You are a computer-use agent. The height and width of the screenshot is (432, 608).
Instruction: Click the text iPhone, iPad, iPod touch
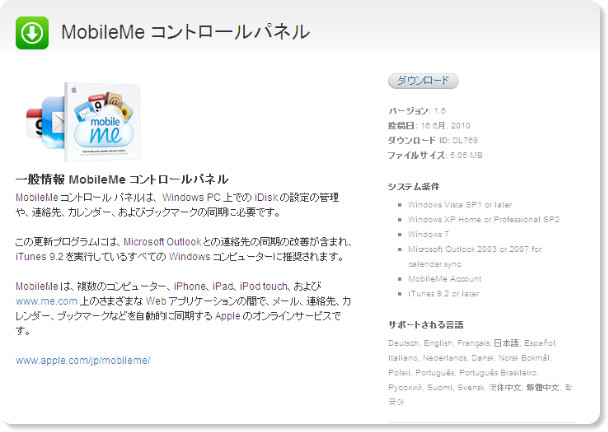[x=230, y=286]
